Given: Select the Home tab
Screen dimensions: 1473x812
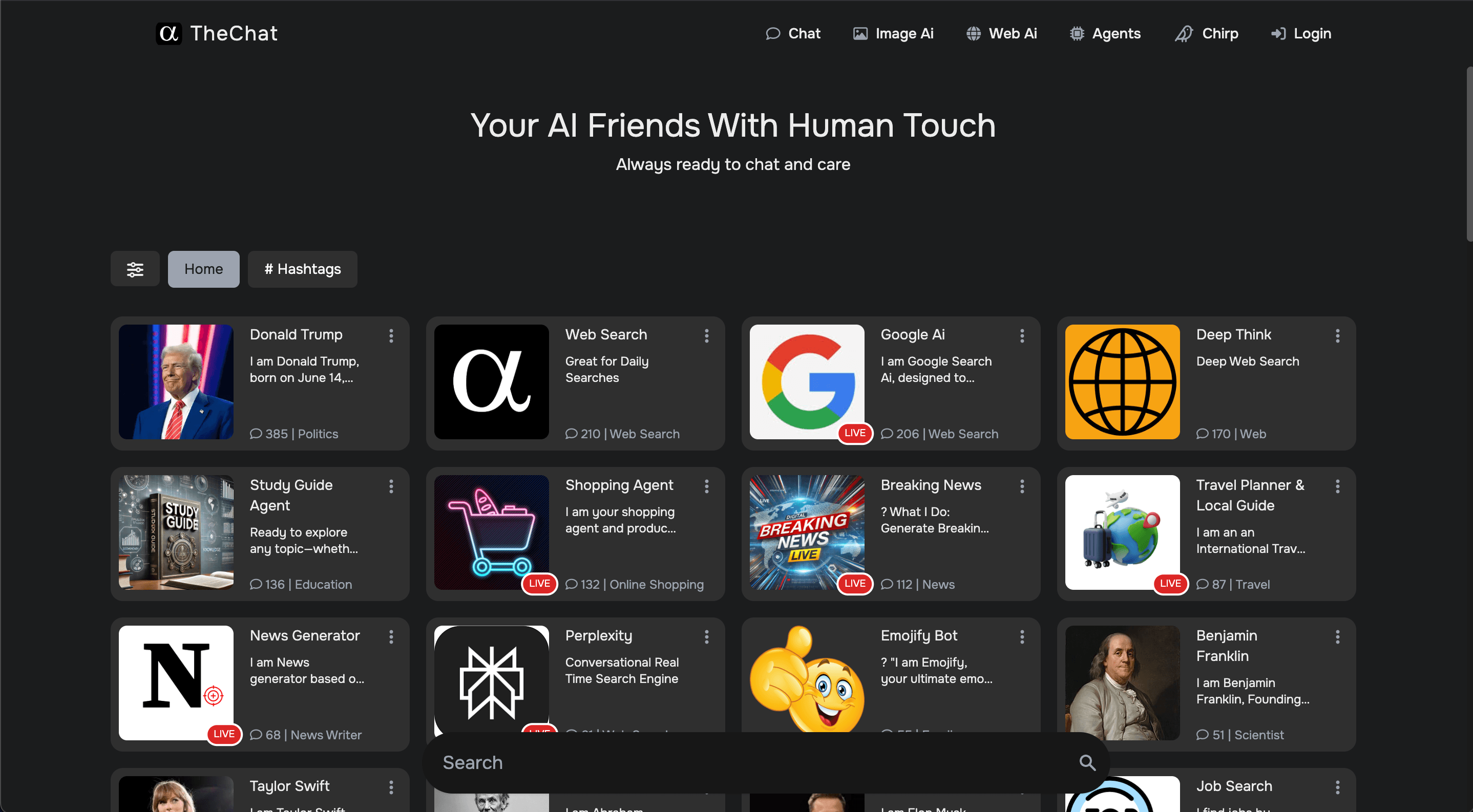Looking at the screenshot, I should [203, 269].
